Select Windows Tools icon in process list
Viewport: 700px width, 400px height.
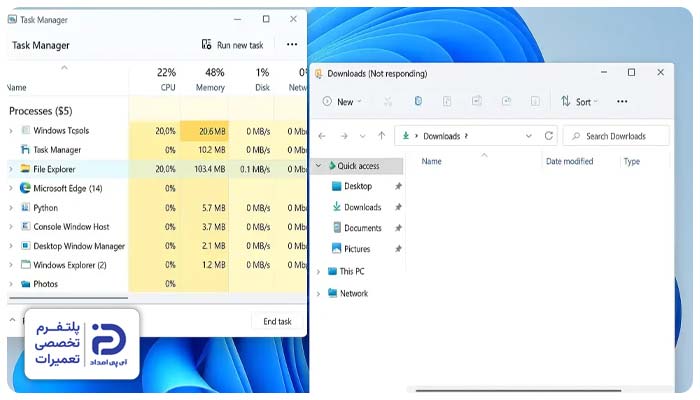pos(25,130)
